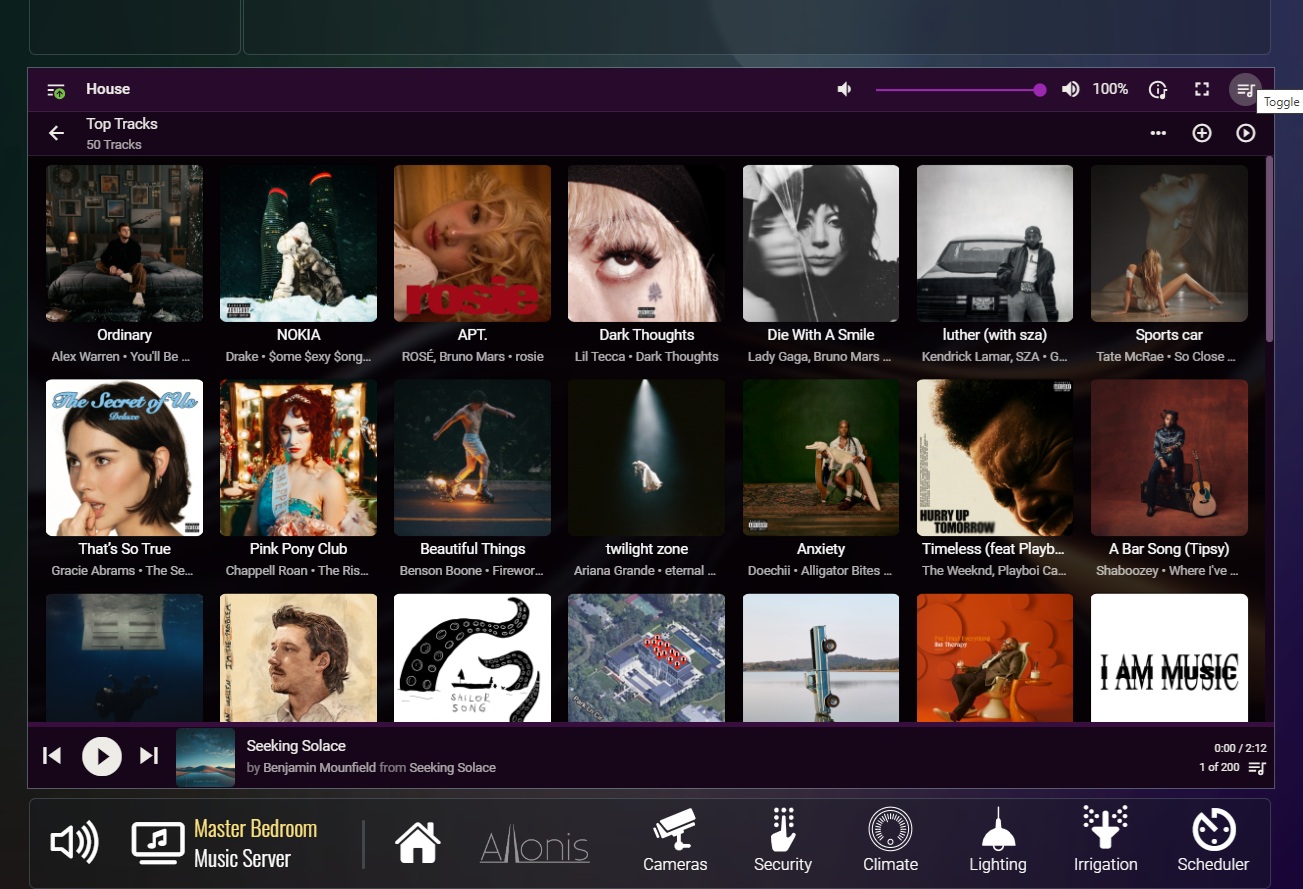Click the Ordinary album cover

tap(124, 243)
